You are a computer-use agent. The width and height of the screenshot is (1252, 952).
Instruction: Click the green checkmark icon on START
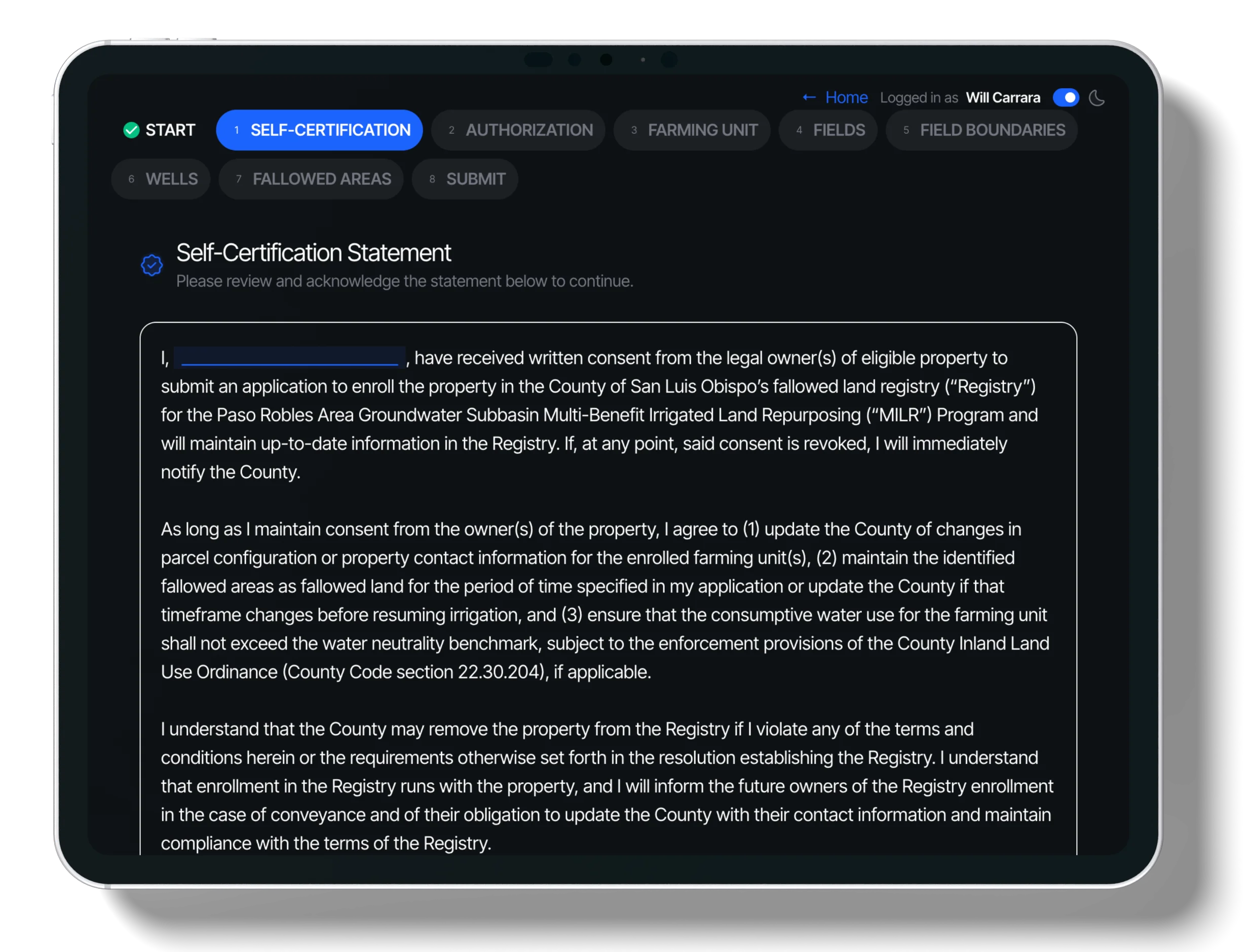132,130
